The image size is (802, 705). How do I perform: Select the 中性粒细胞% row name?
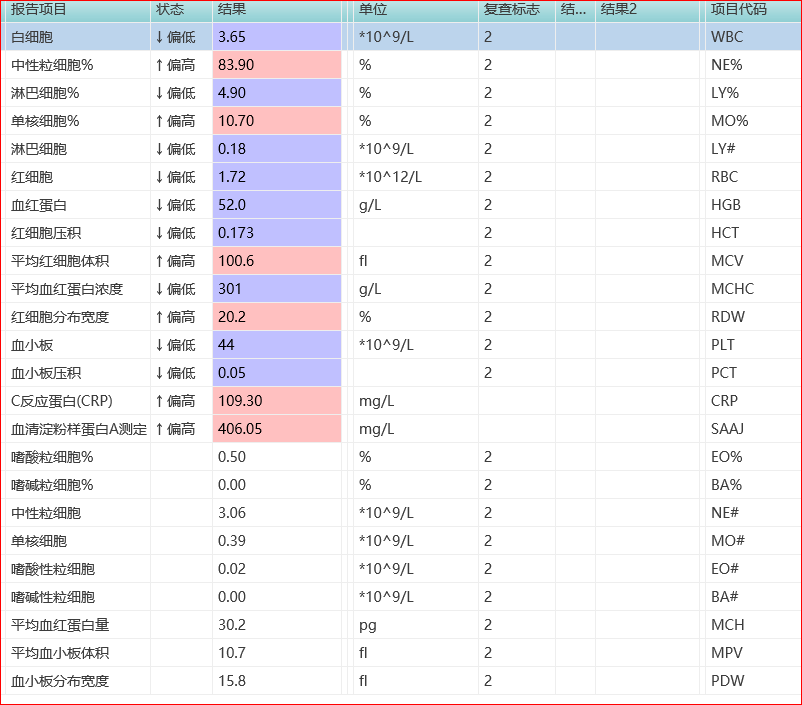point(52,65)
